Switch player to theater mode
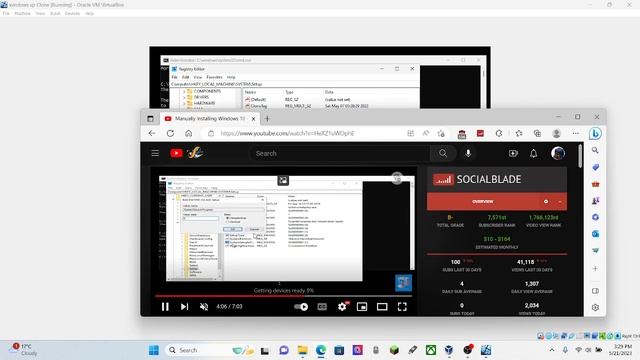640x360 pixels. tap(382, 307)
